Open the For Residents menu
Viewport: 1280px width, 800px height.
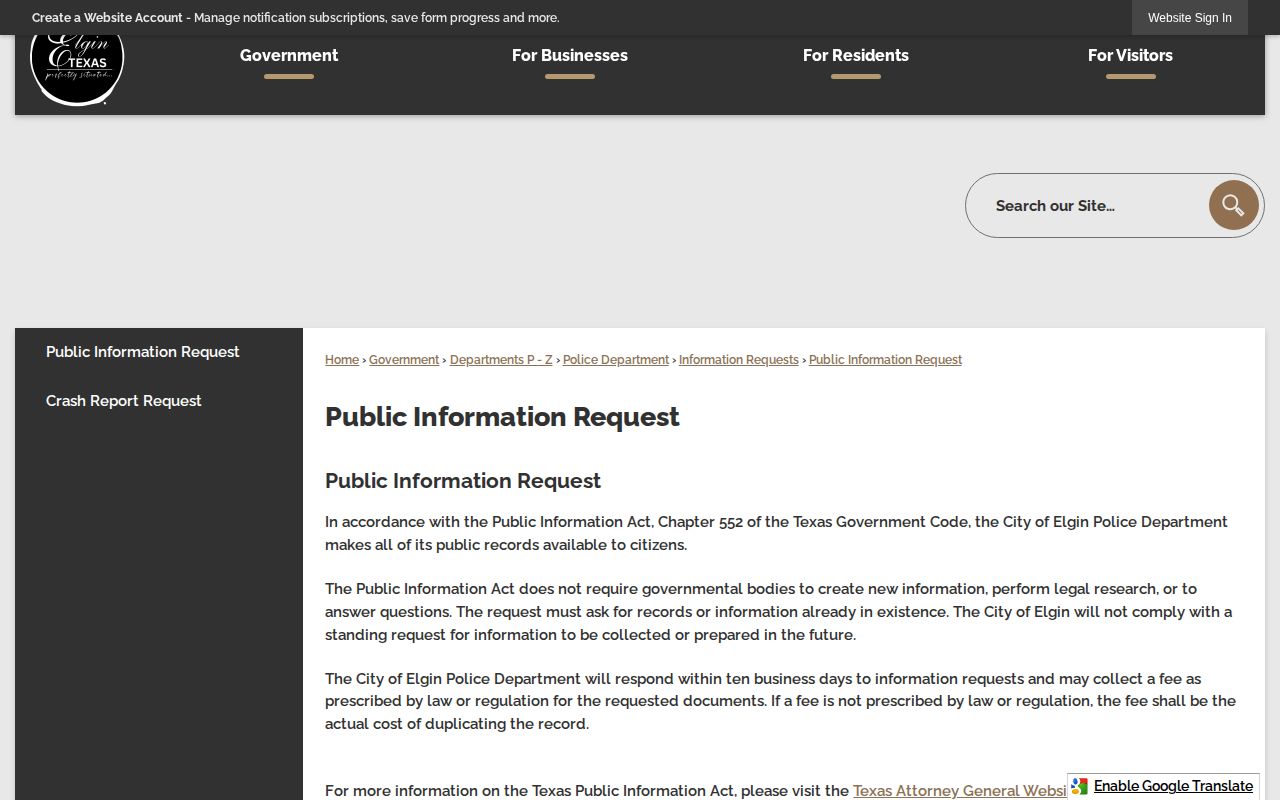tap(856, 56)
